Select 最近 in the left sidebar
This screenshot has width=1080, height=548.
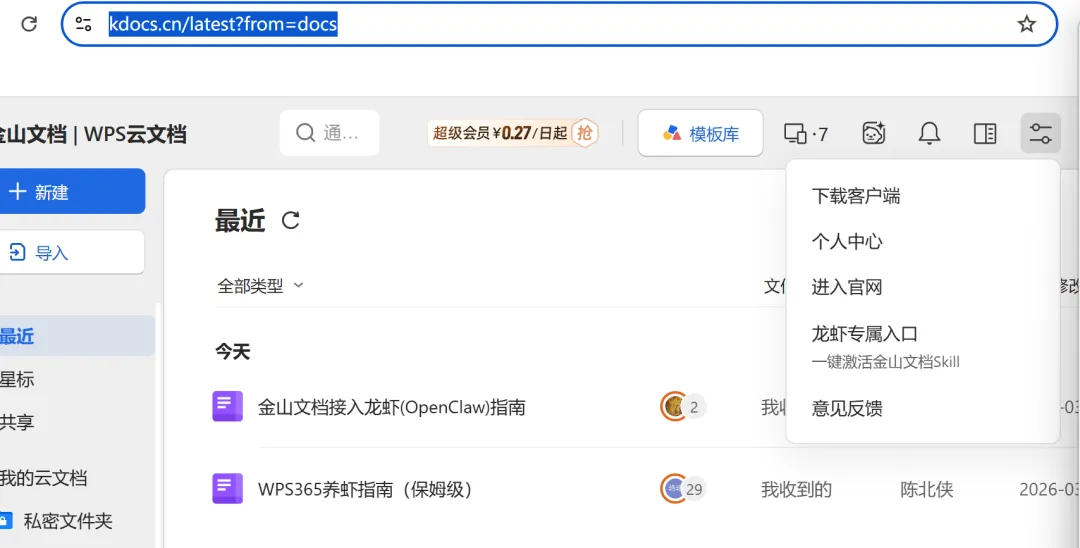[x=77, y=336]
